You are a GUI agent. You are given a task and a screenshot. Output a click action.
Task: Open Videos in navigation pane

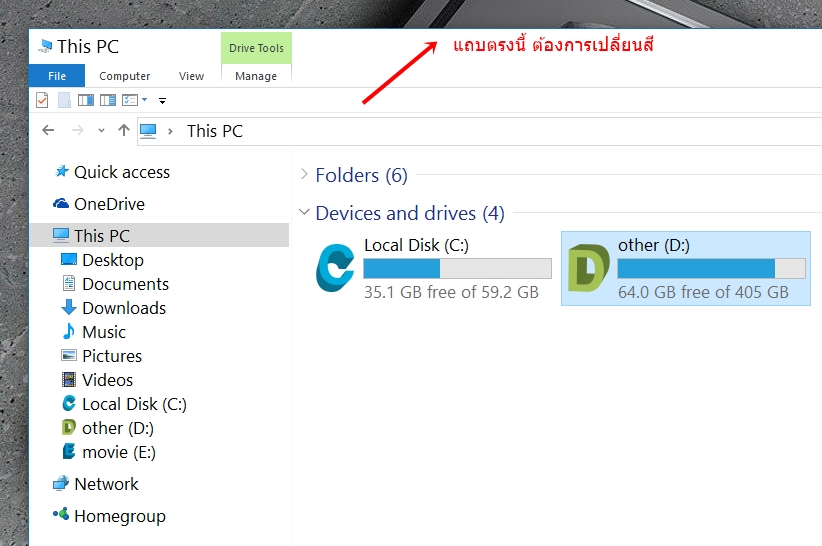click(107, 380)
